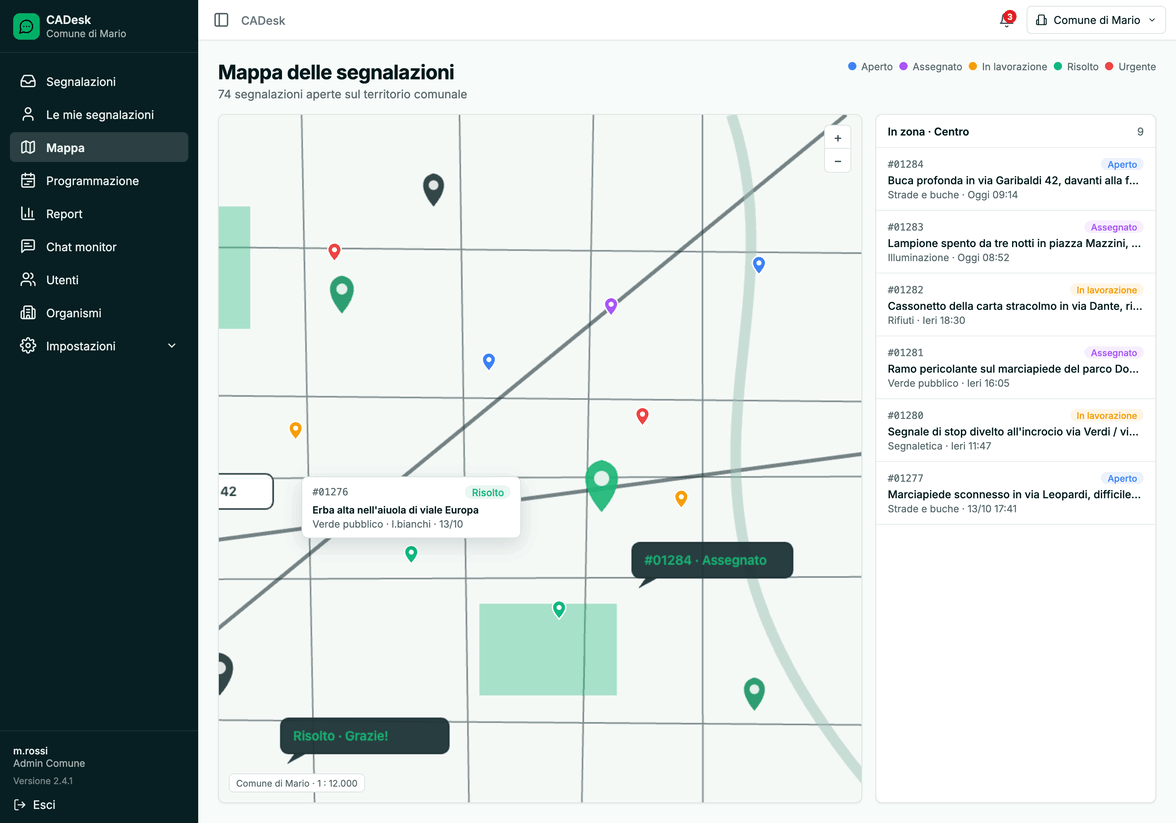1176x823 pixels.
Task: Click Esci to log out
Action: coord(34,805)
